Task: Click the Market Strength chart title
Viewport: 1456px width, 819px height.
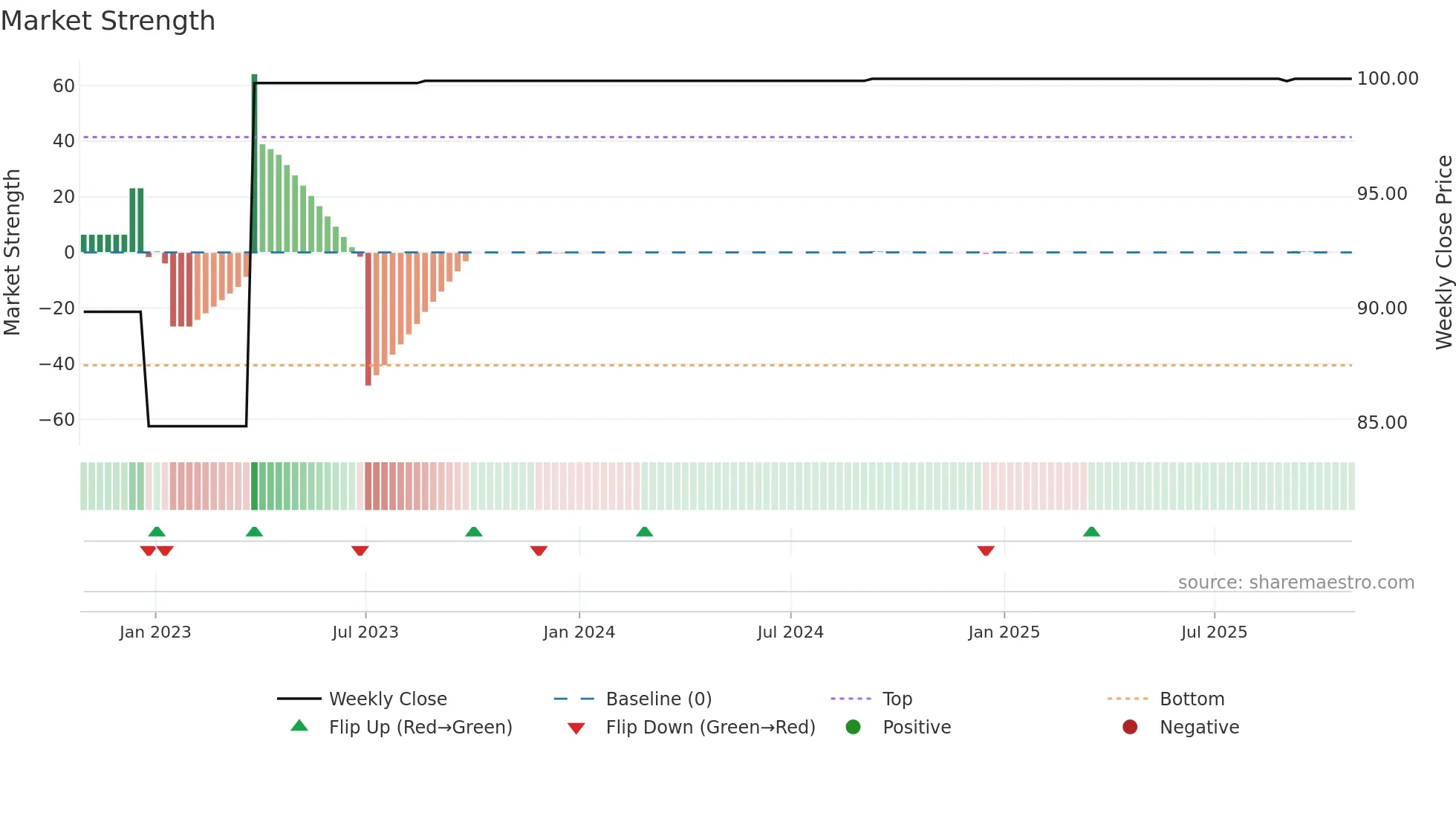Action: pos(108,21)
